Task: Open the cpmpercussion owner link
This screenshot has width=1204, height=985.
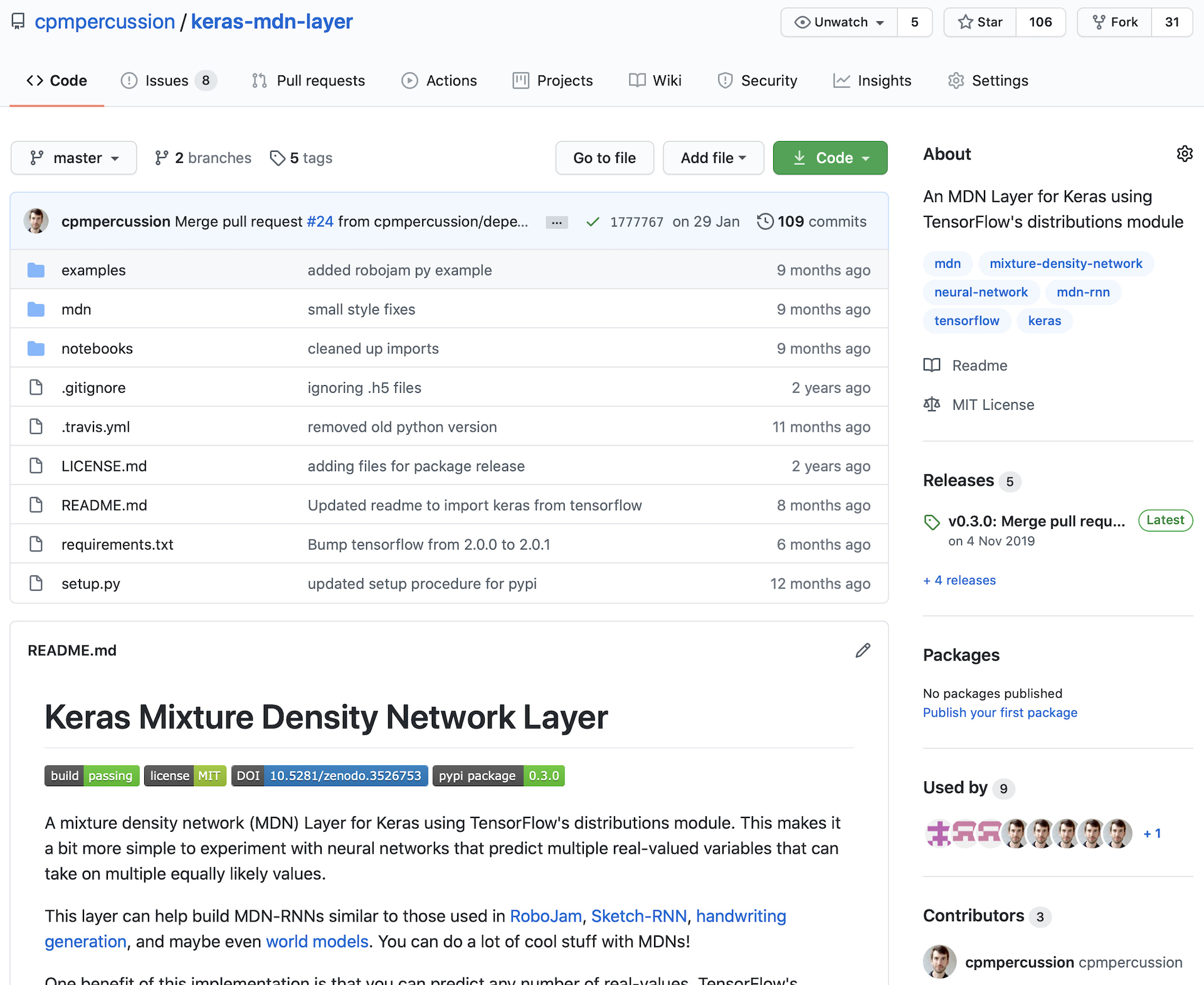Action: click(105, 22)
